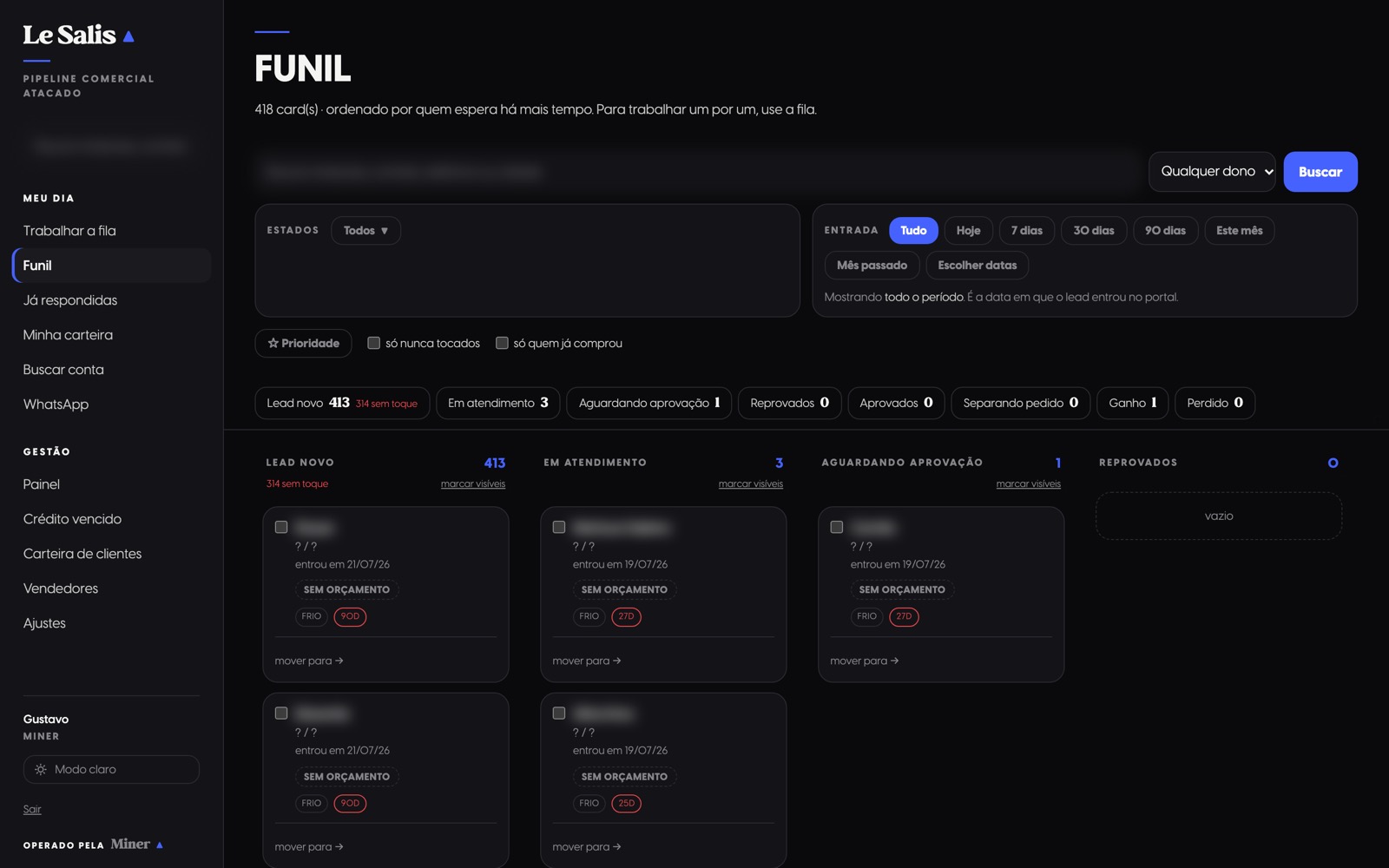Click the Sair link

(32, 809)
